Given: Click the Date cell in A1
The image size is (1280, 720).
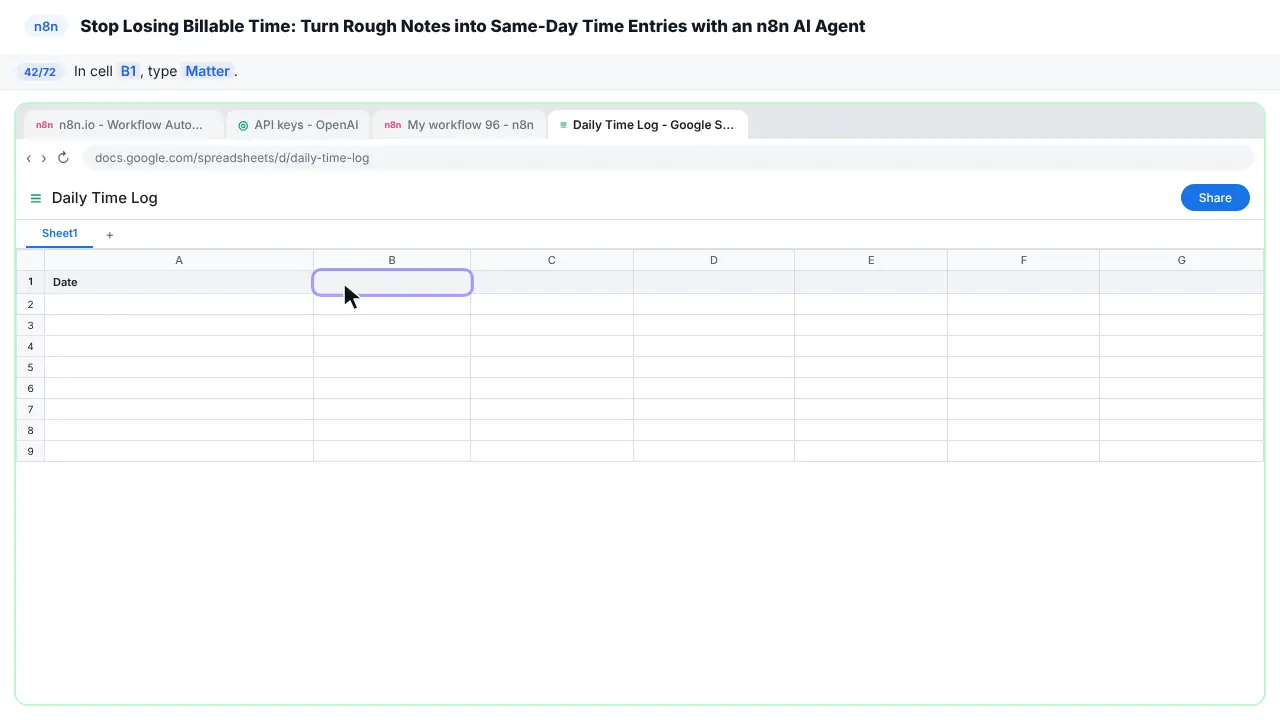Looking at the screenshot, I should (179, 282).
